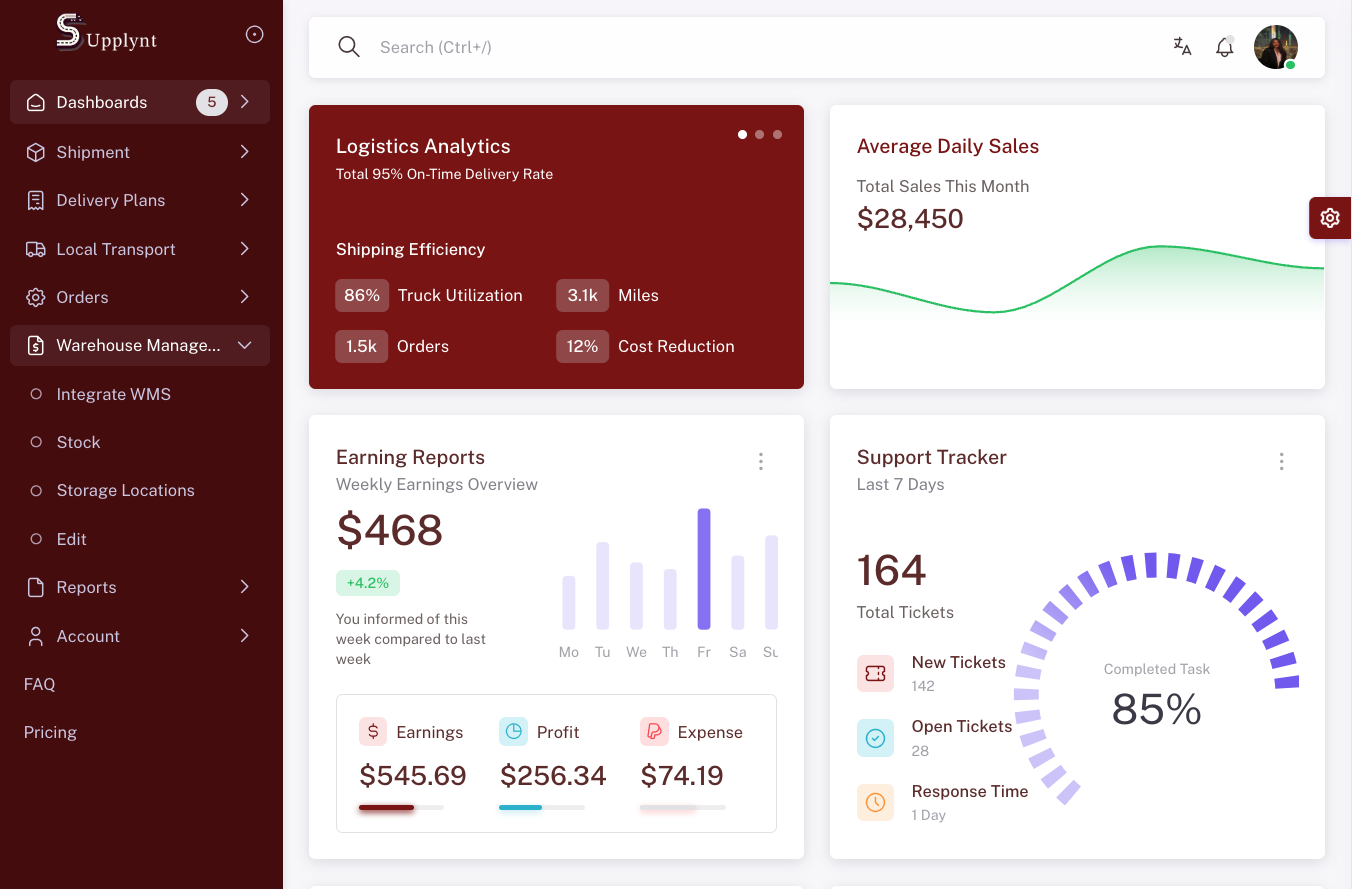Click the Upplynt logo icon
This screenshot has width=1352, height=889.
[x=69, y=32]
